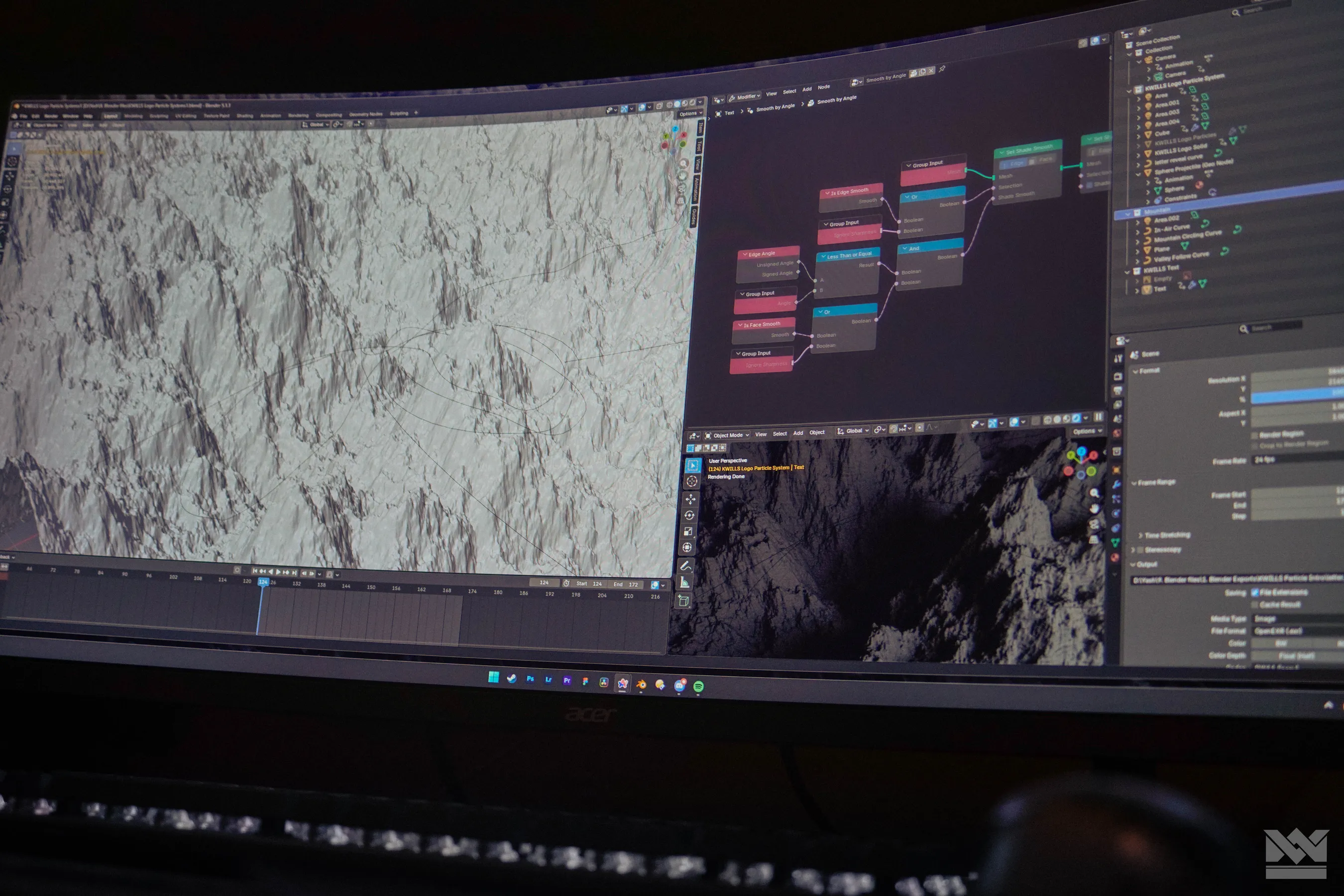
Task: Open the View menu in node editor
Action: pos(772,94)
